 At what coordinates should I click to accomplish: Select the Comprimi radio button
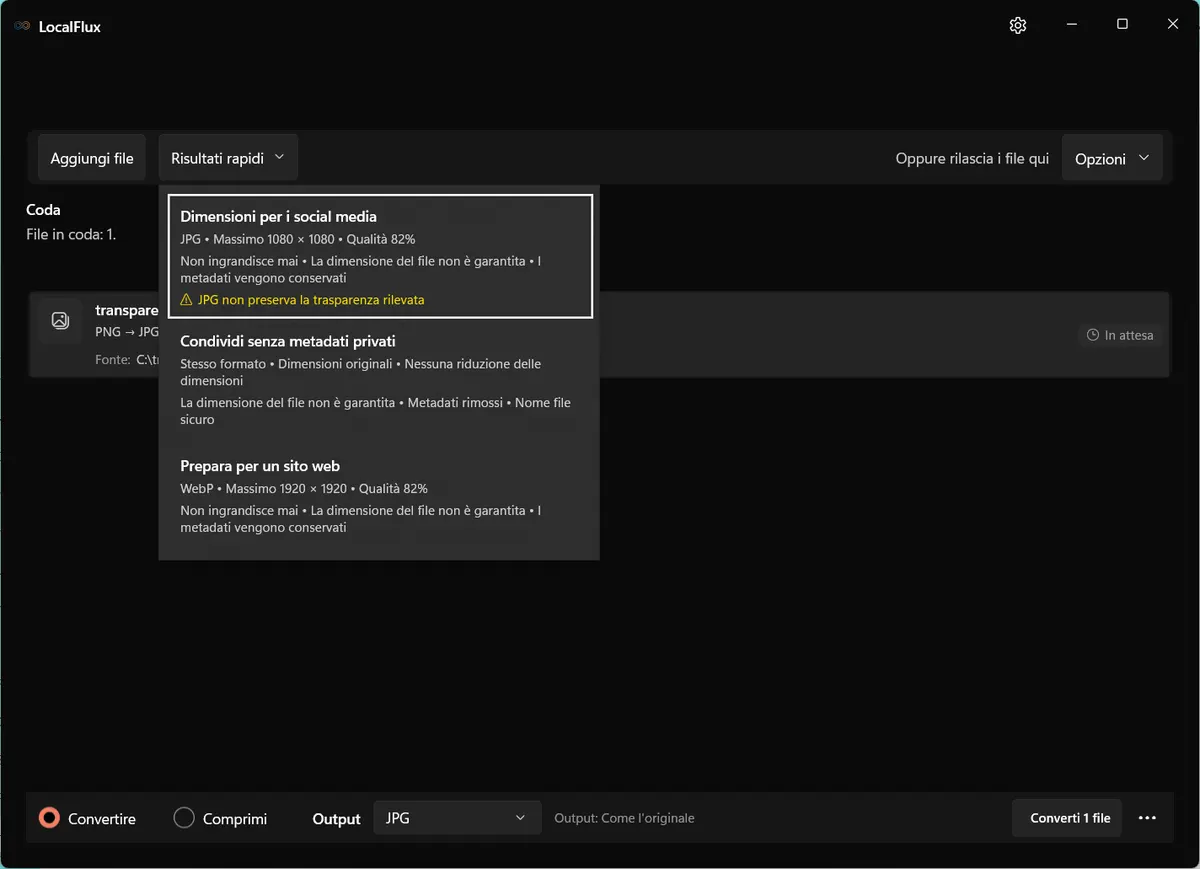[x=184, y=818]
